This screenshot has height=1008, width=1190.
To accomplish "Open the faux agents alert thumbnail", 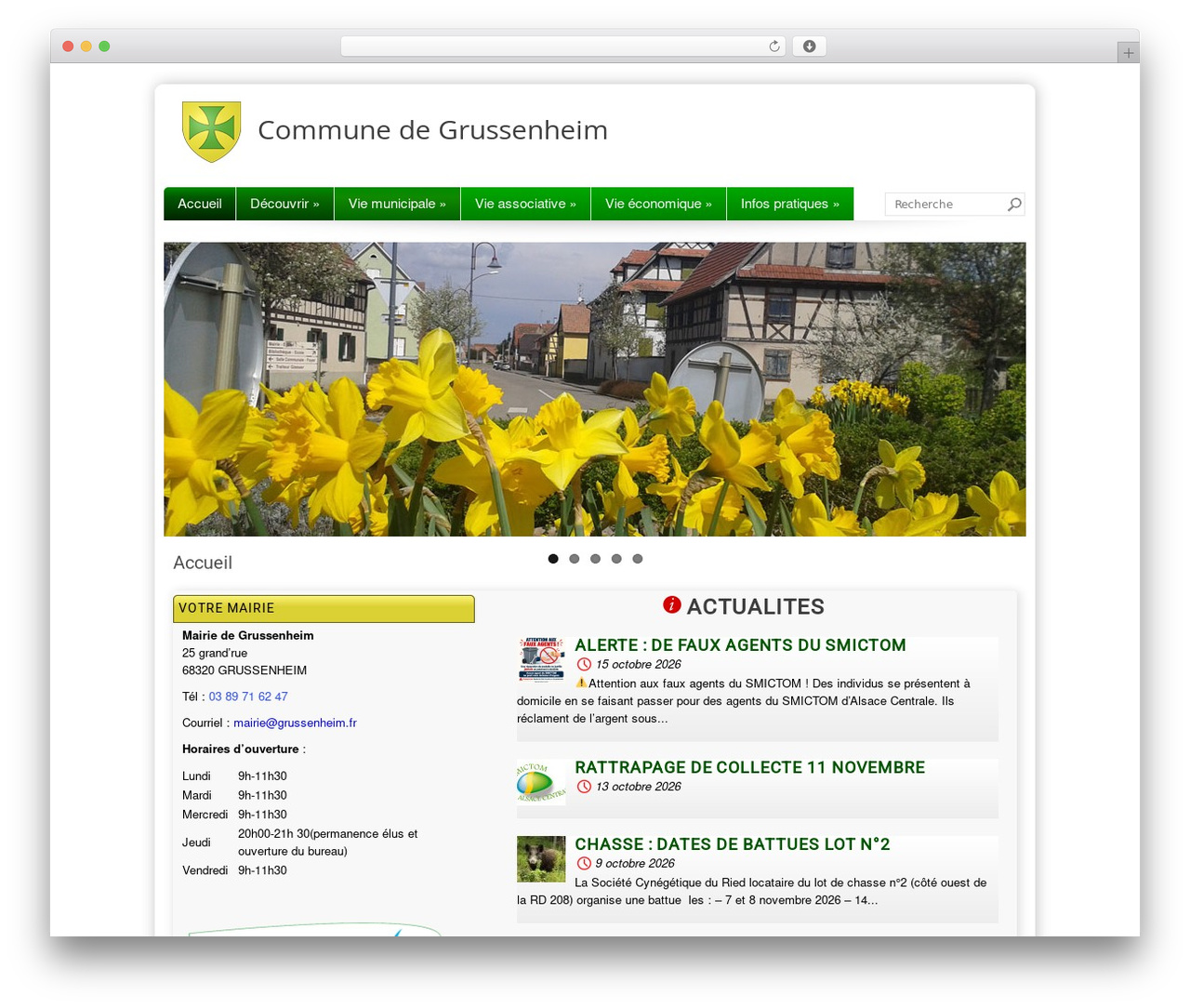I will pyautogui.click(x=541, y=660).
